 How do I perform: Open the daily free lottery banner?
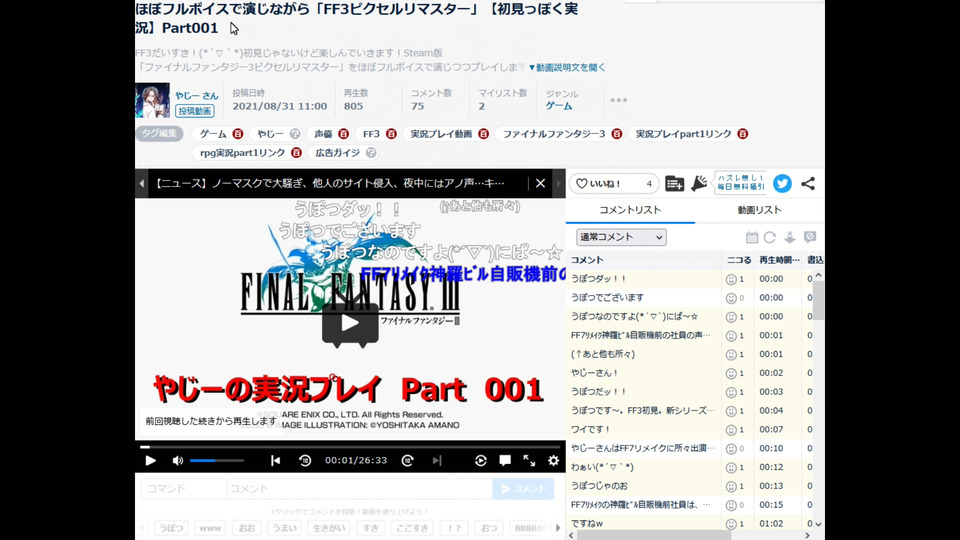tap(740, 182)
